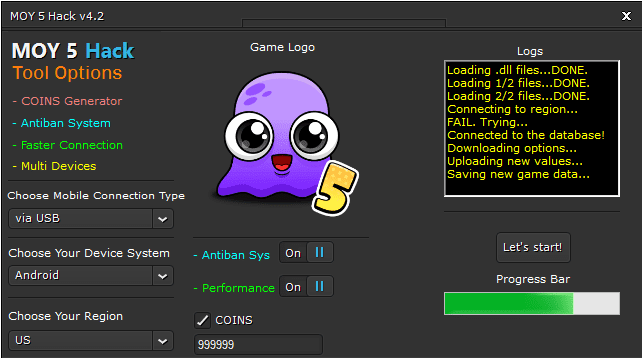Click log line 'Connecting to region...'
The image size is (644, 360).
513,109
